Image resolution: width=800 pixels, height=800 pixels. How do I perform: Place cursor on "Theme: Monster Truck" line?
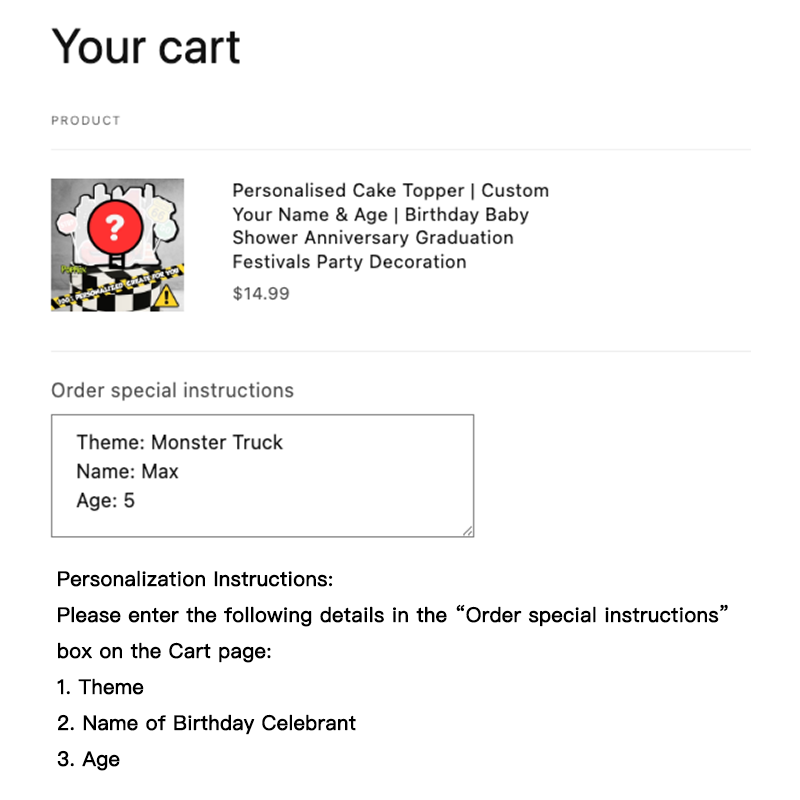point(180,442)
